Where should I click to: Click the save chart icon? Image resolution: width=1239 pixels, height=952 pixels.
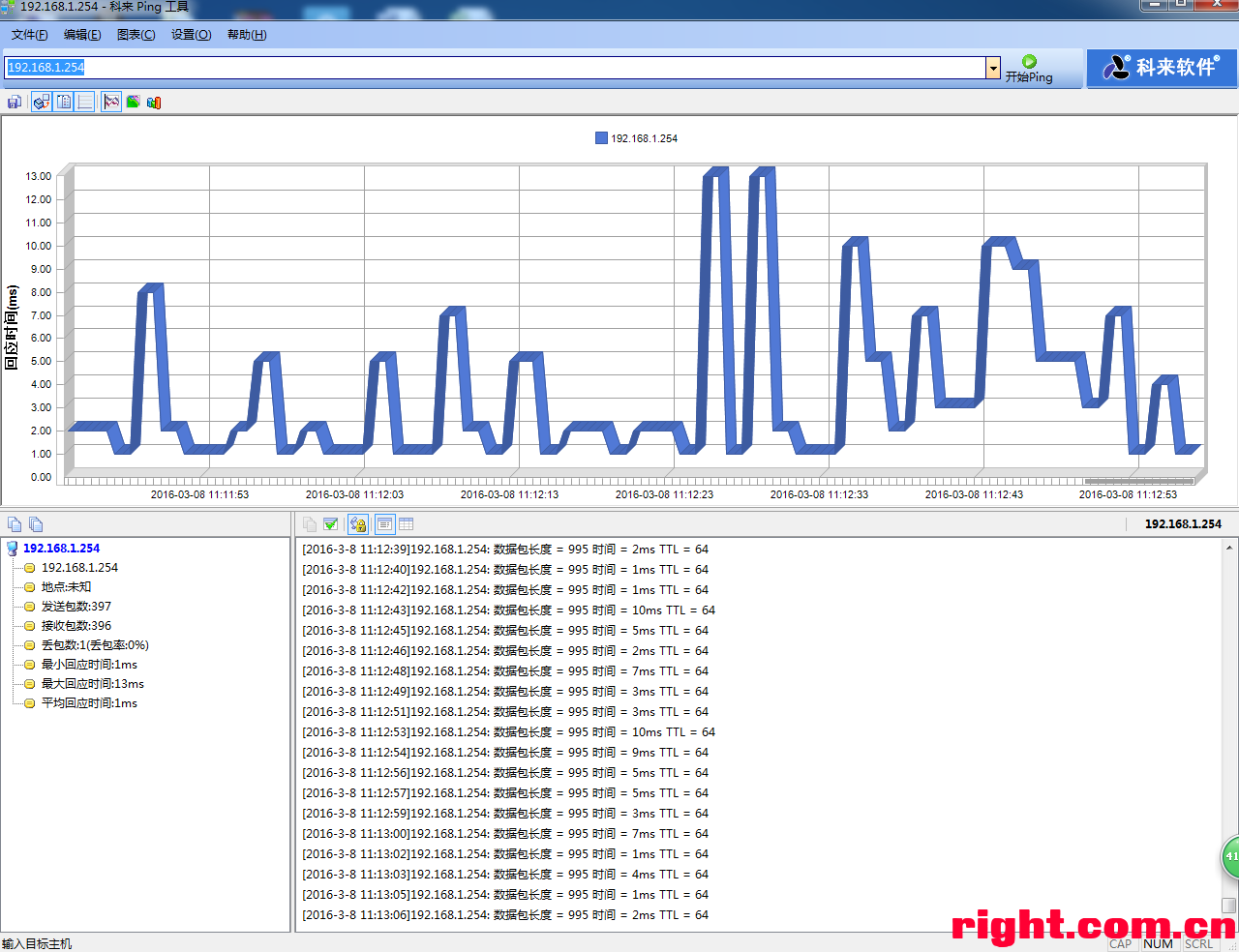click(x=14, y=102)
